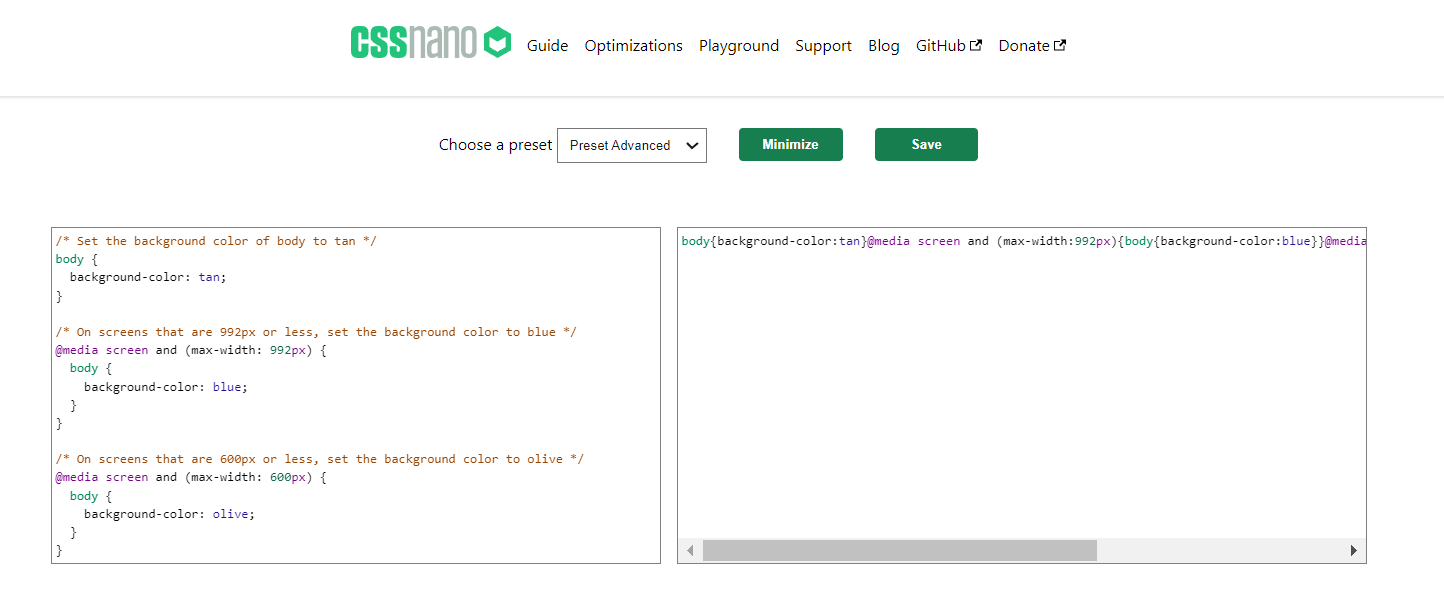Click the chevron on the Preset Advanced selector

692,145
